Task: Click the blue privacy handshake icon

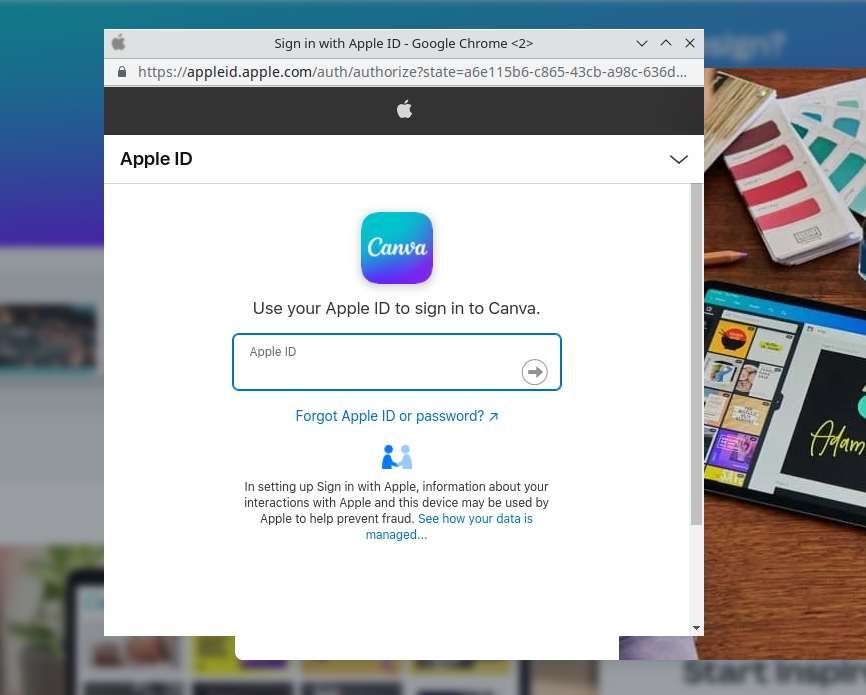Action: coord(397,457)
